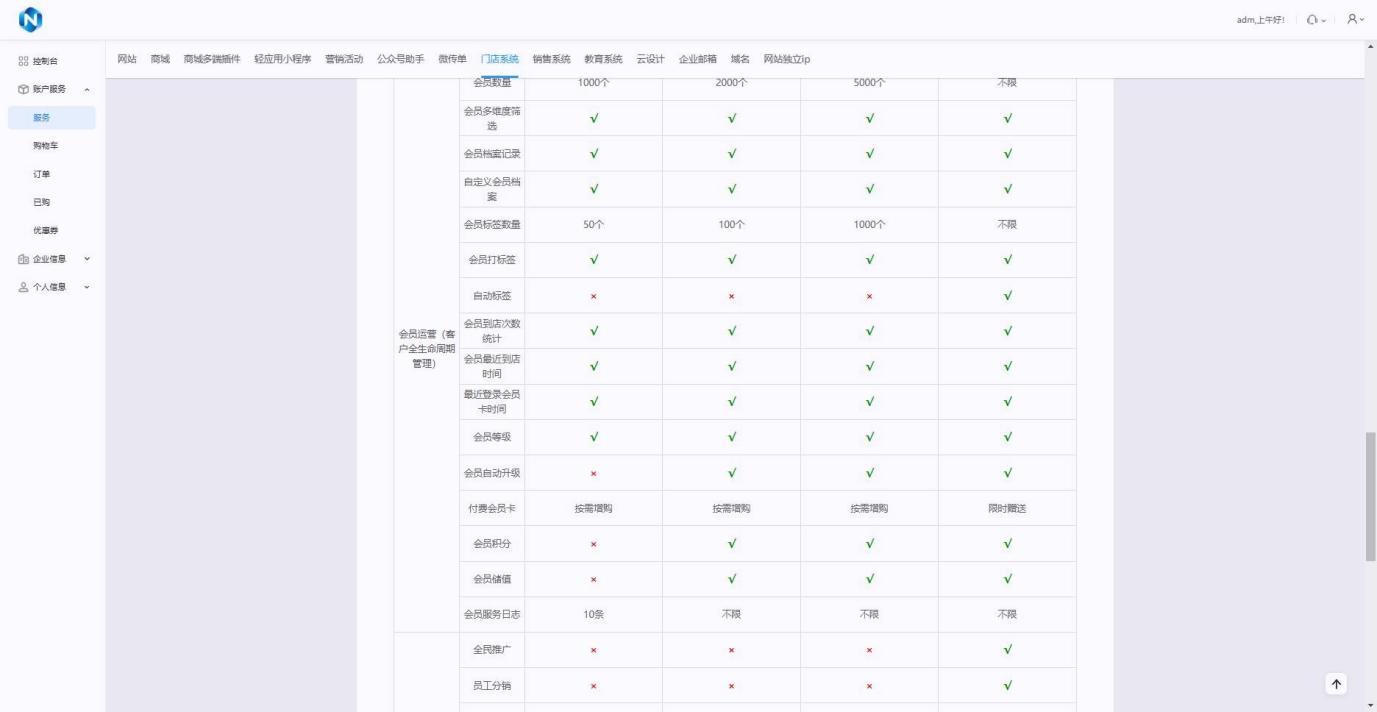Click the back-to-top arrow button
This screenshot has width=1377, height=712.
[x=1335, y=683]
